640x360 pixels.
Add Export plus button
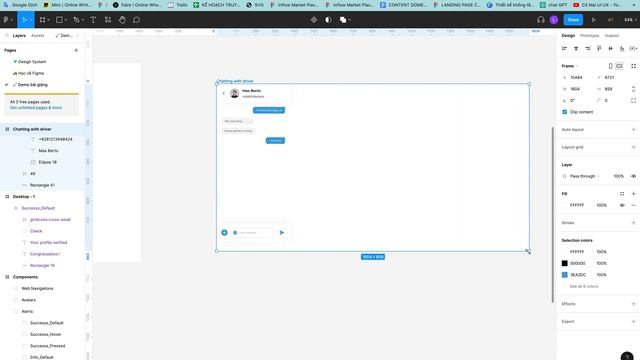tap(633, 322)
